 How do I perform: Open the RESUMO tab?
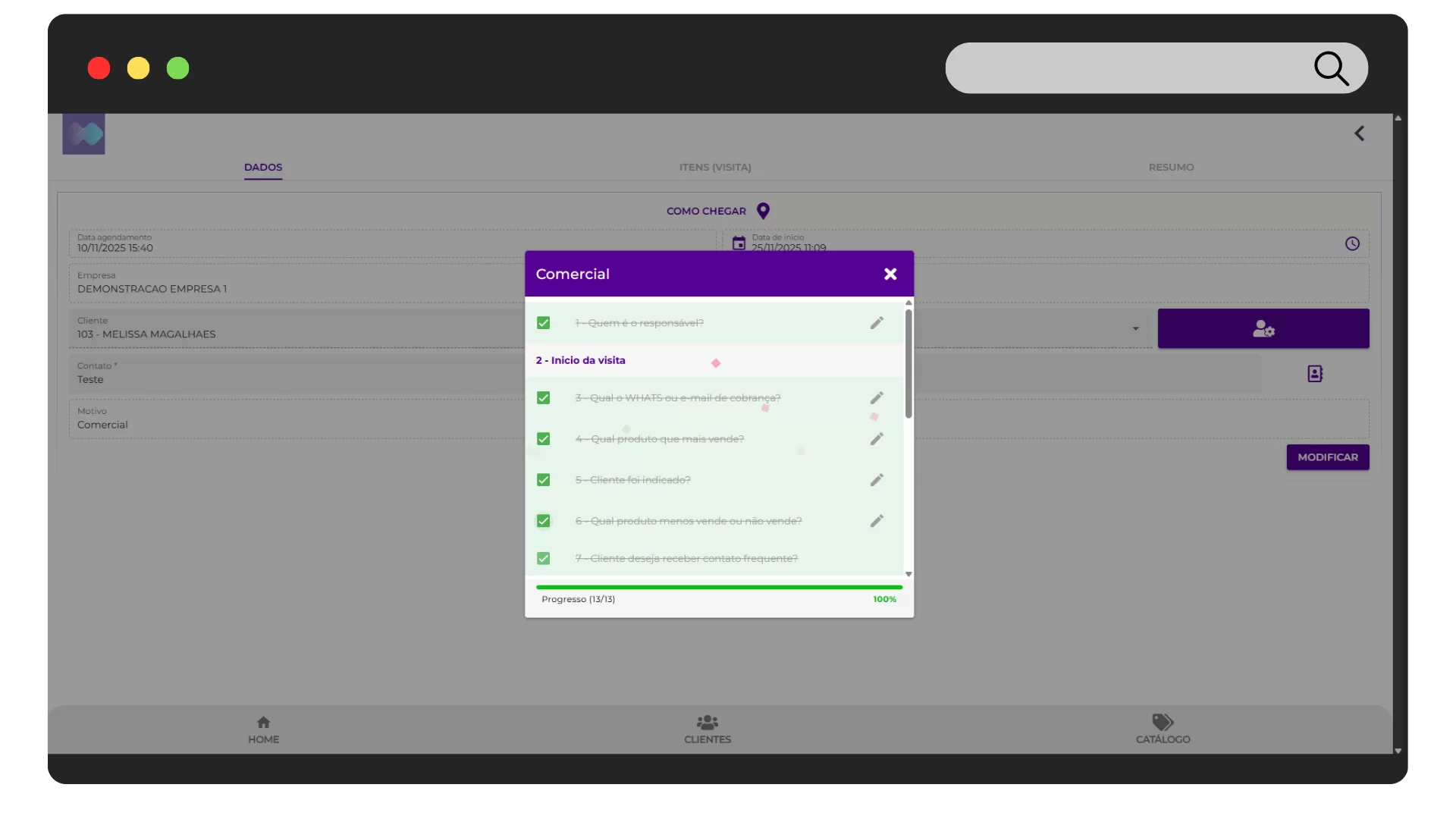(x=1171, y=167)
